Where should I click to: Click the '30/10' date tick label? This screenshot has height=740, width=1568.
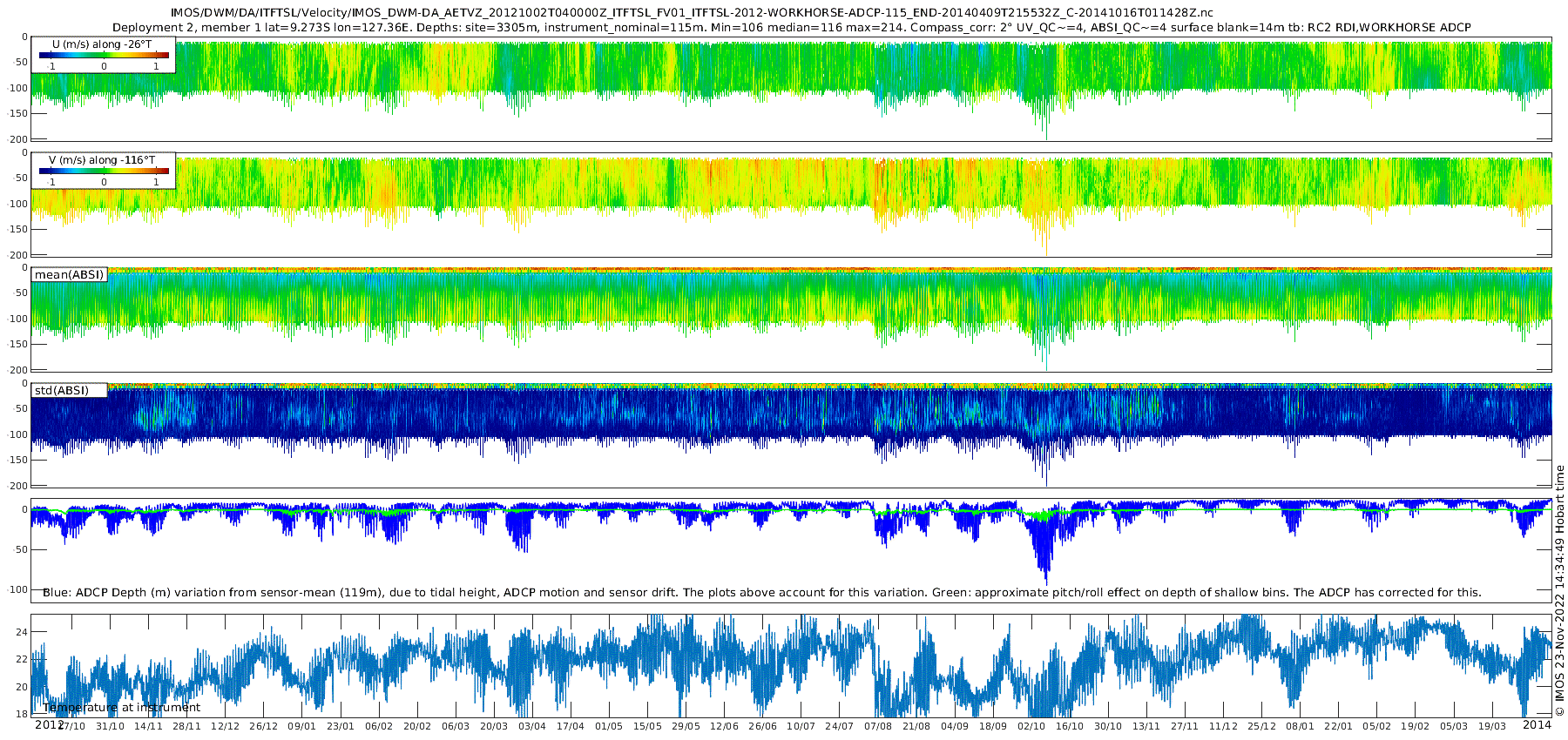[1107, 726]
